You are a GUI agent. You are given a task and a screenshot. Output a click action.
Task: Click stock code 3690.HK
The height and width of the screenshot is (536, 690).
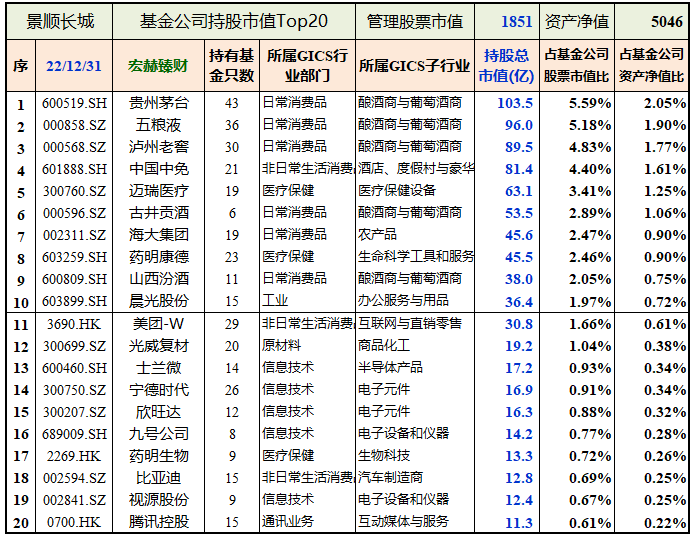[x=74, y=324]
